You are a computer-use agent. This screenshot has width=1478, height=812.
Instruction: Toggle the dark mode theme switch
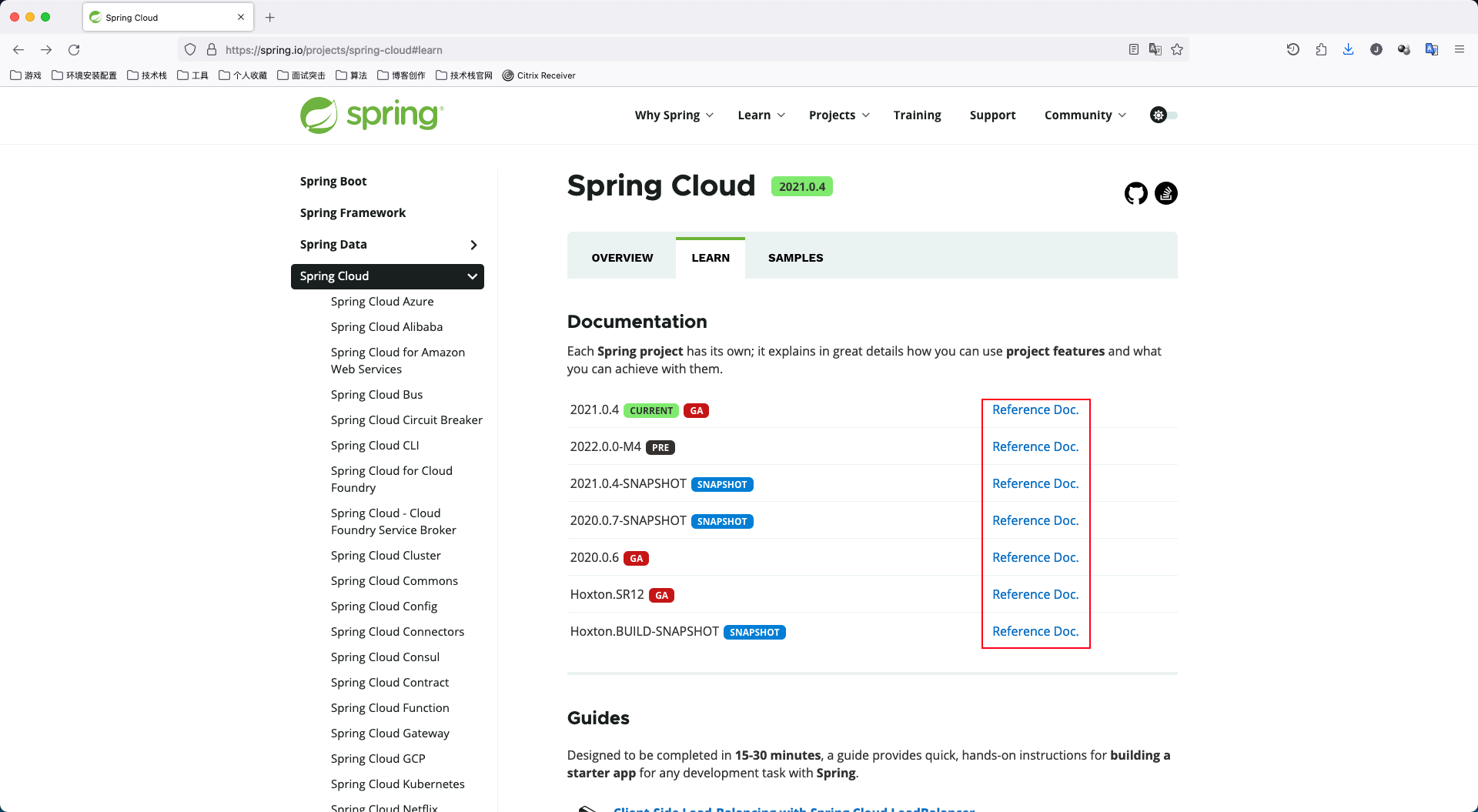tap(1163, 115)
